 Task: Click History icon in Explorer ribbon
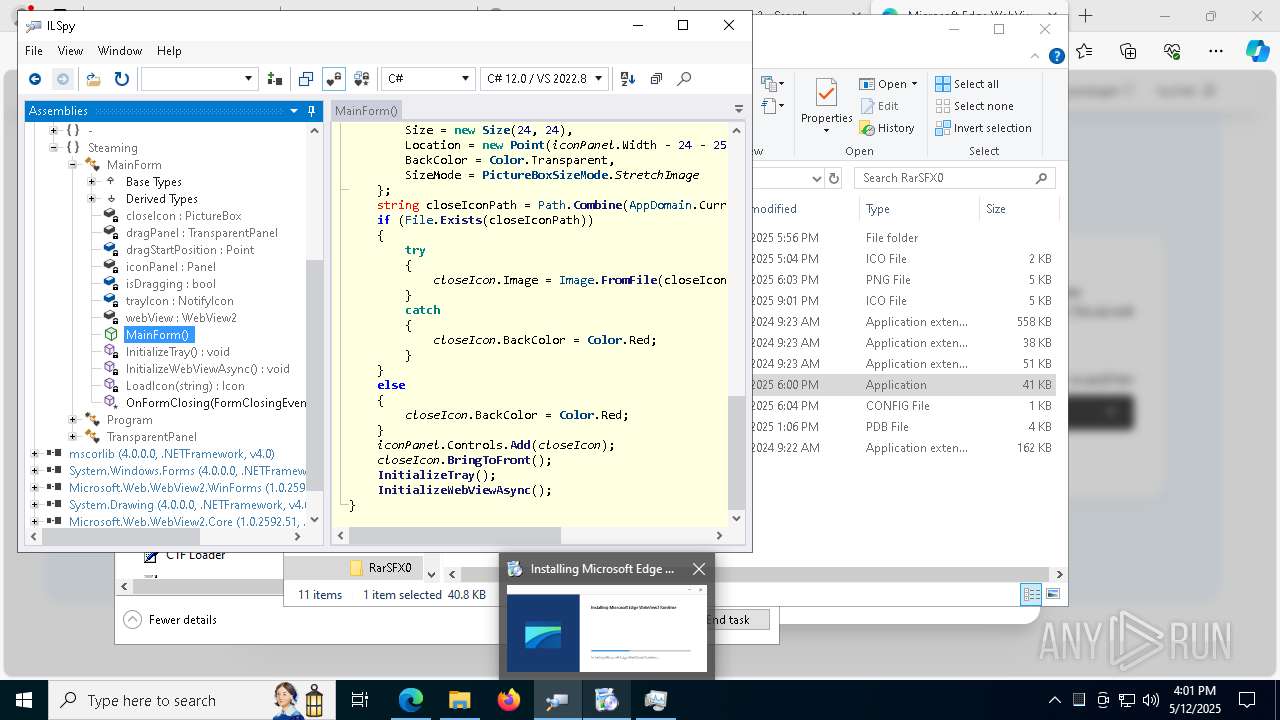click(887, 128)
